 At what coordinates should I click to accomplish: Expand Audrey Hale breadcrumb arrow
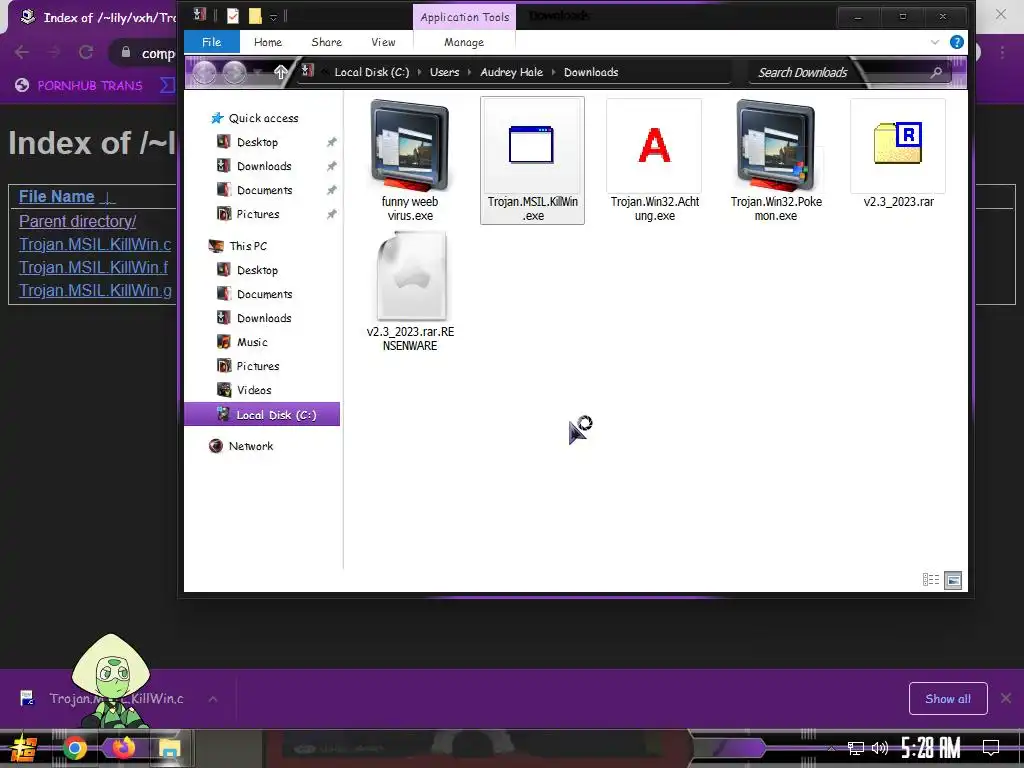pyautogui.click(x=554, y=72)
